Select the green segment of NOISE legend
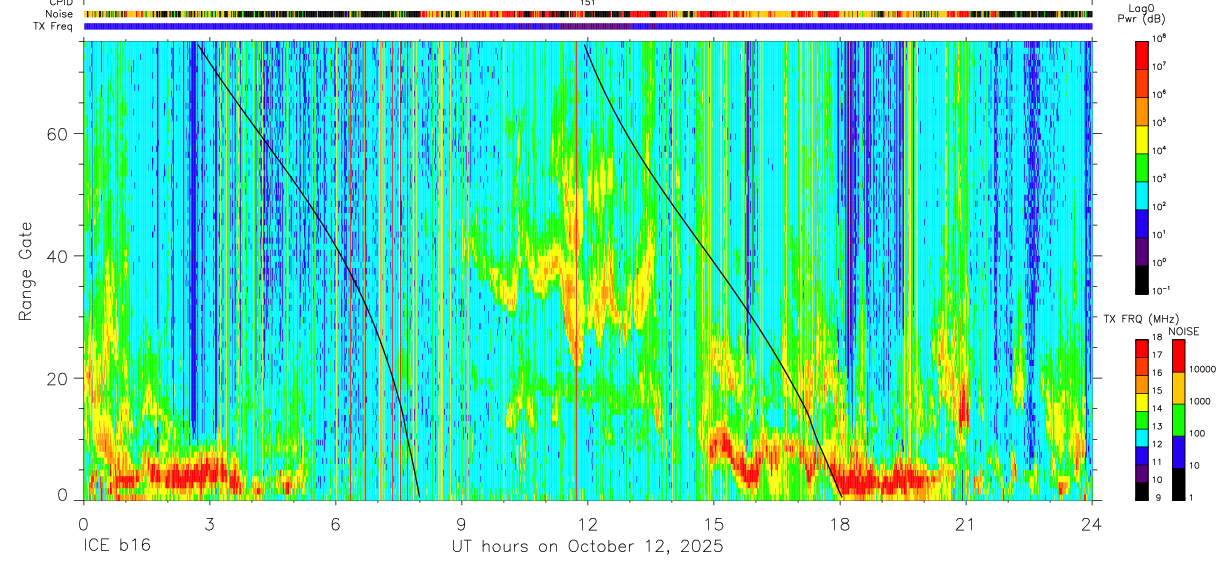Viewport: 1228px width, 567px height. coord(1178,420)
